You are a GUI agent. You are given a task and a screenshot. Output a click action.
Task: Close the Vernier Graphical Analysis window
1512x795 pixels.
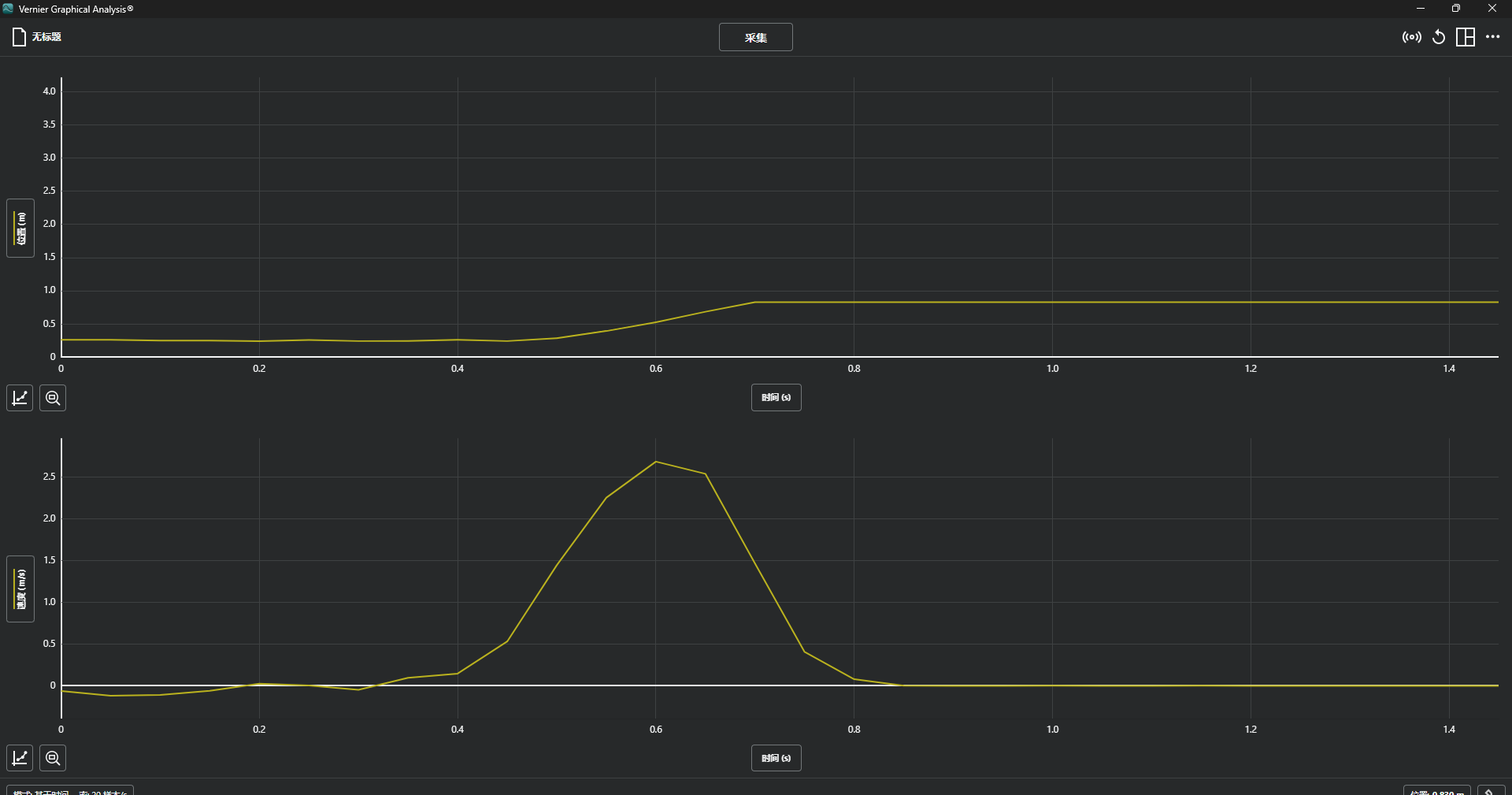(1492, 9)
